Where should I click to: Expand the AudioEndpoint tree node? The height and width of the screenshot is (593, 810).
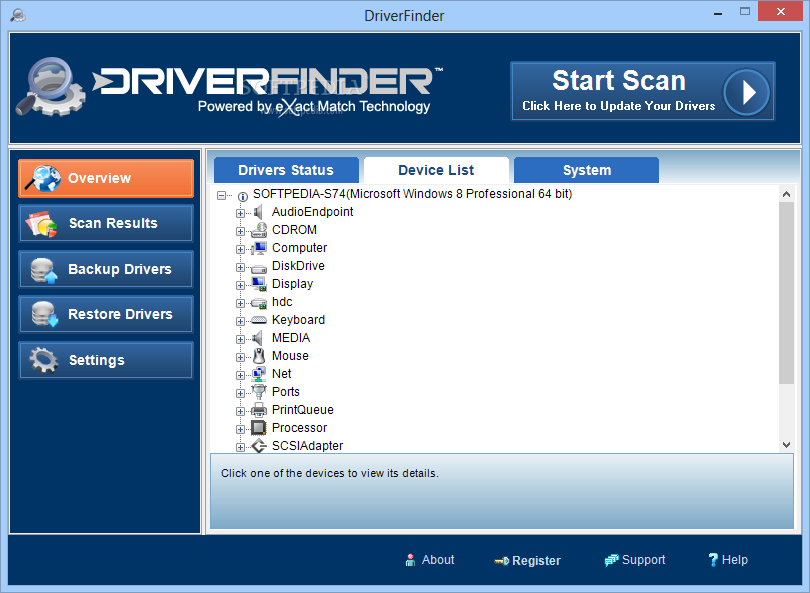240,213
